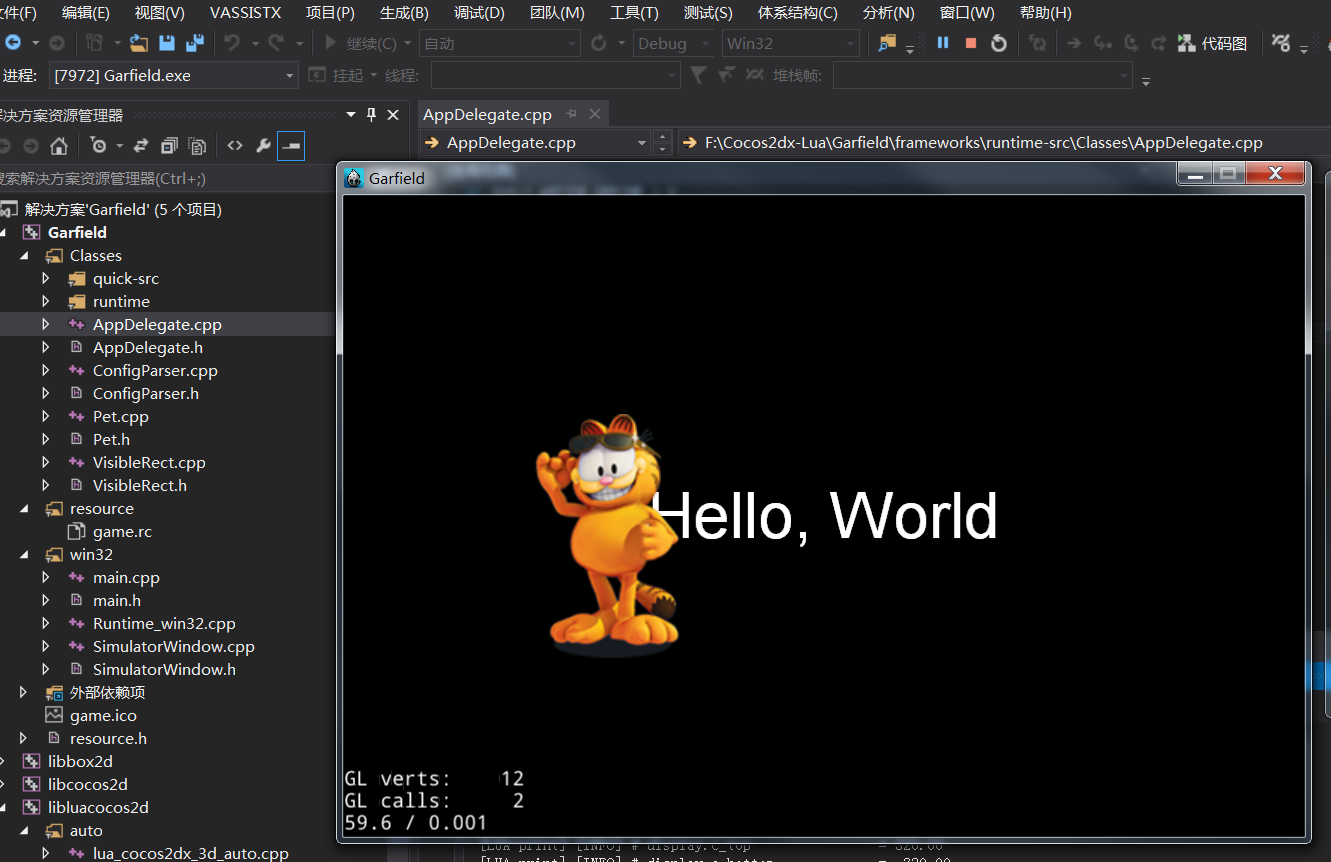Expand the runtime folder node
Image resolution: width=1331 pixels, height=862 pixels.
46,301
